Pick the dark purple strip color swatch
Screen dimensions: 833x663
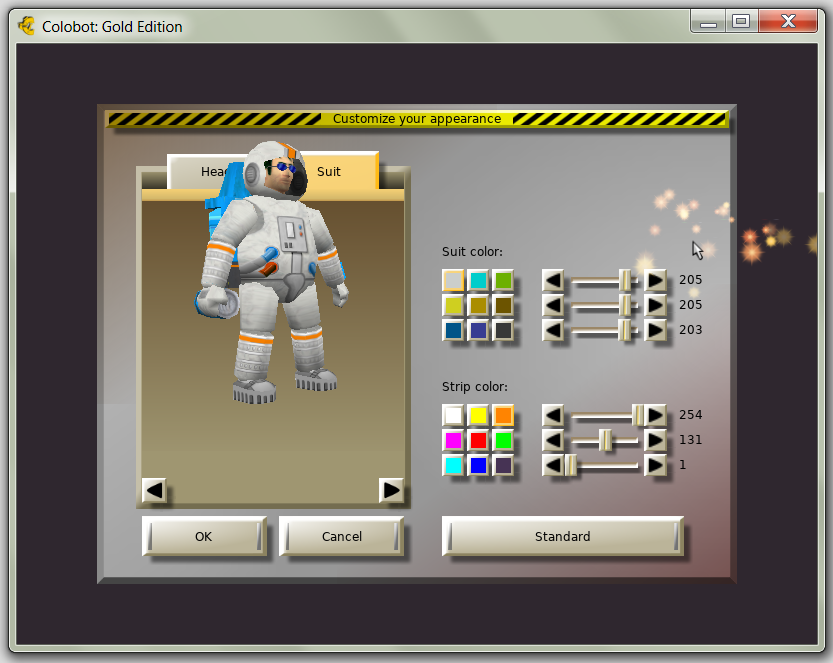click(503, 465)
